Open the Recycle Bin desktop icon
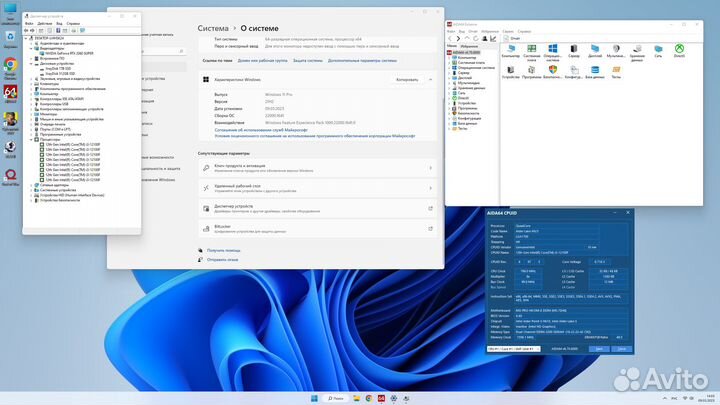Viewport: 720px width, 405px height. click(10, 37)
